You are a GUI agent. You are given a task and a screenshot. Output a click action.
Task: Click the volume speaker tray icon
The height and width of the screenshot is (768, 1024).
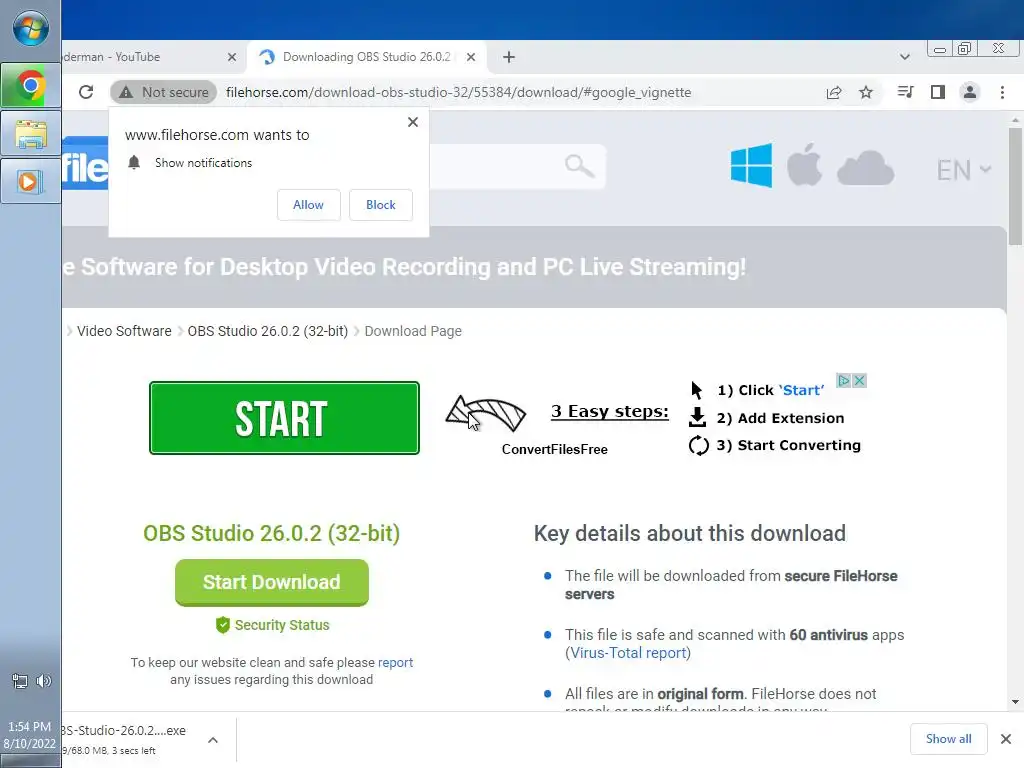click(44, 681)
